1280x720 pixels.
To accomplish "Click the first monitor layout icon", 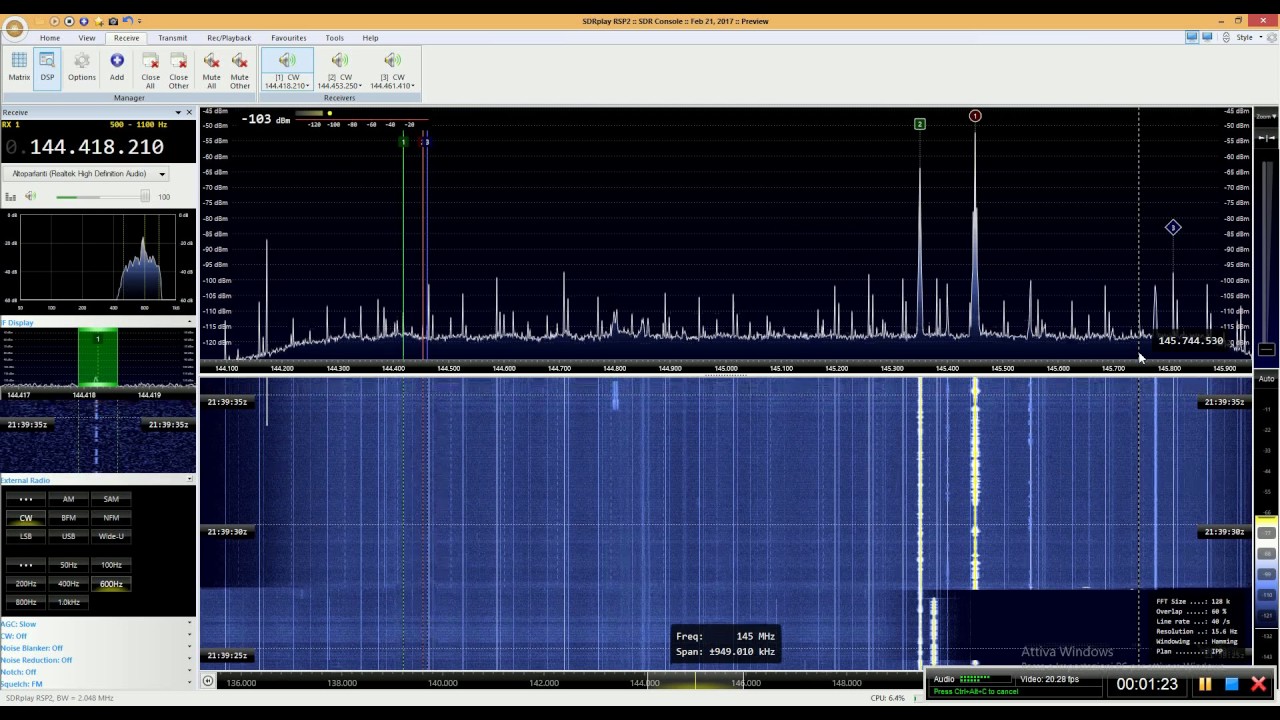I will coord(1192,38).
